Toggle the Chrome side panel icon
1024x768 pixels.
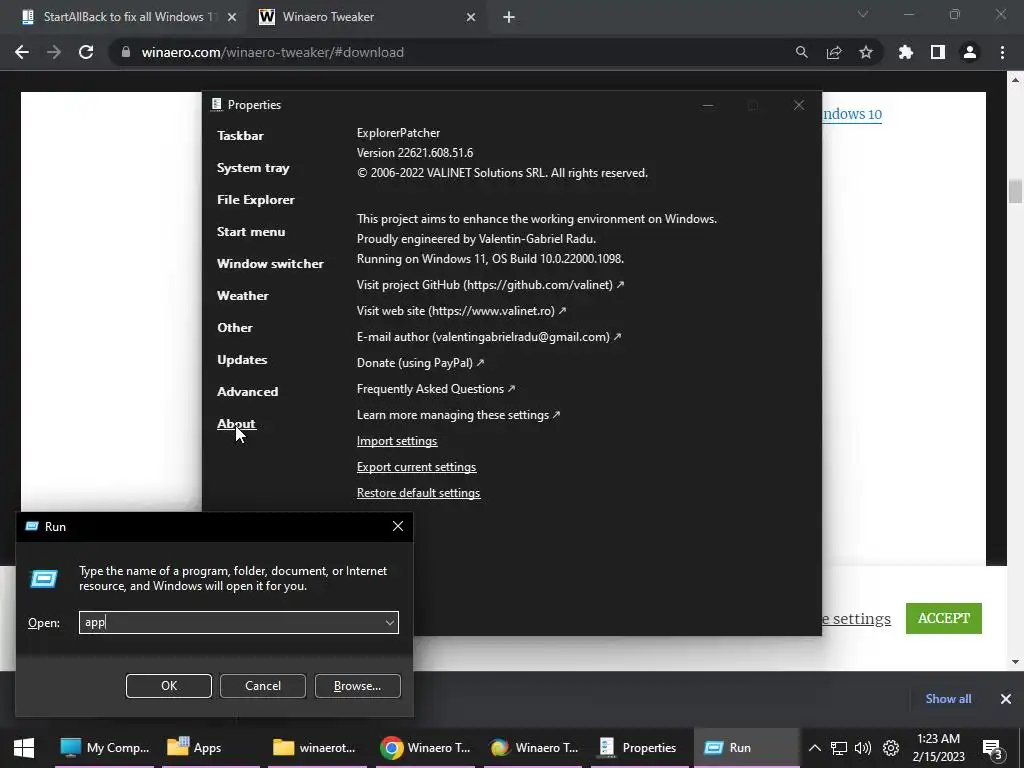click(x=938, y=52)
